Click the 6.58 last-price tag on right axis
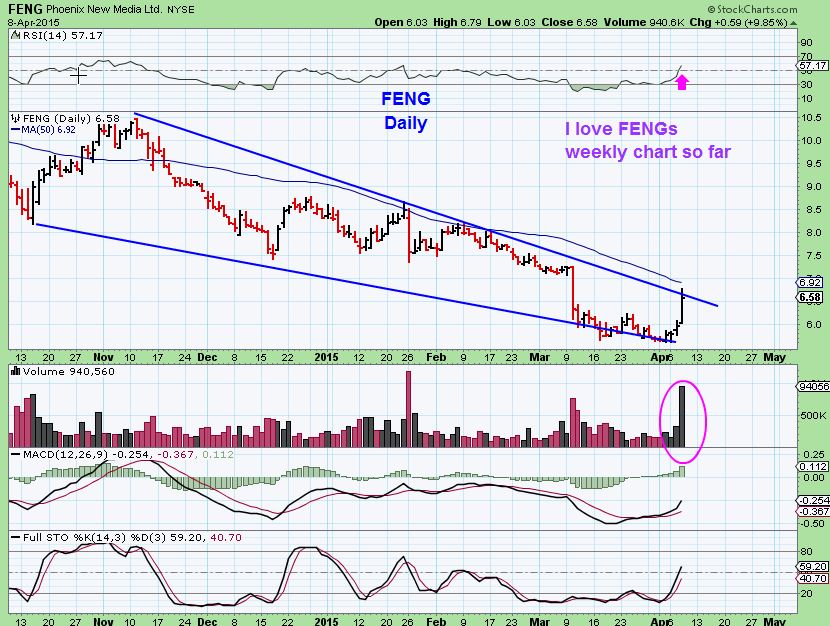 tap(810, 297)
